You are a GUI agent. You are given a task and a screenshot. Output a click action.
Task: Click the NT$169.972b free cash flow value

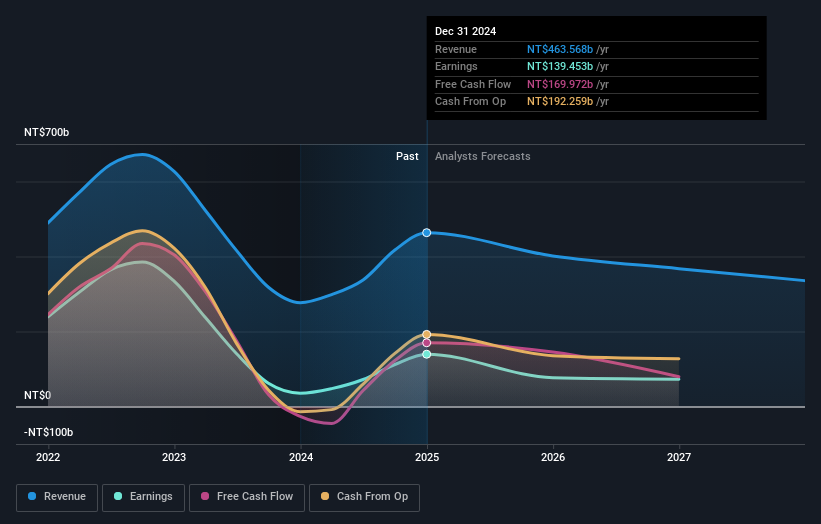[560, 84]
